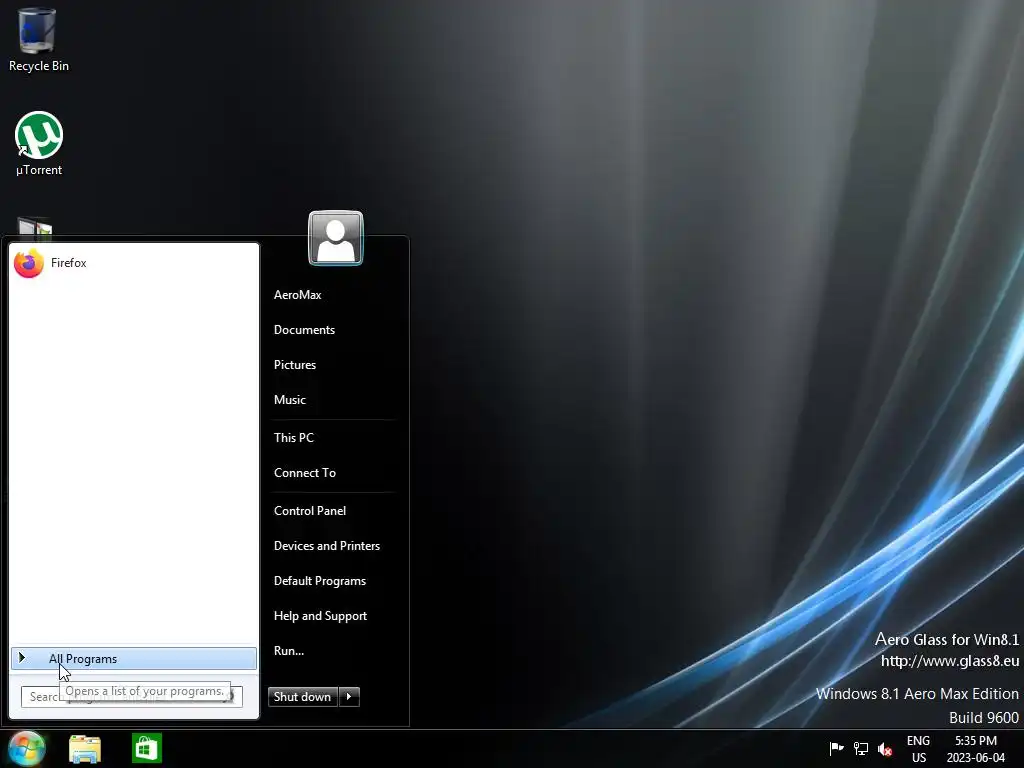1024x768 pixels.
Task: Open the AeroMax user folder
Action: click(298, 295)
